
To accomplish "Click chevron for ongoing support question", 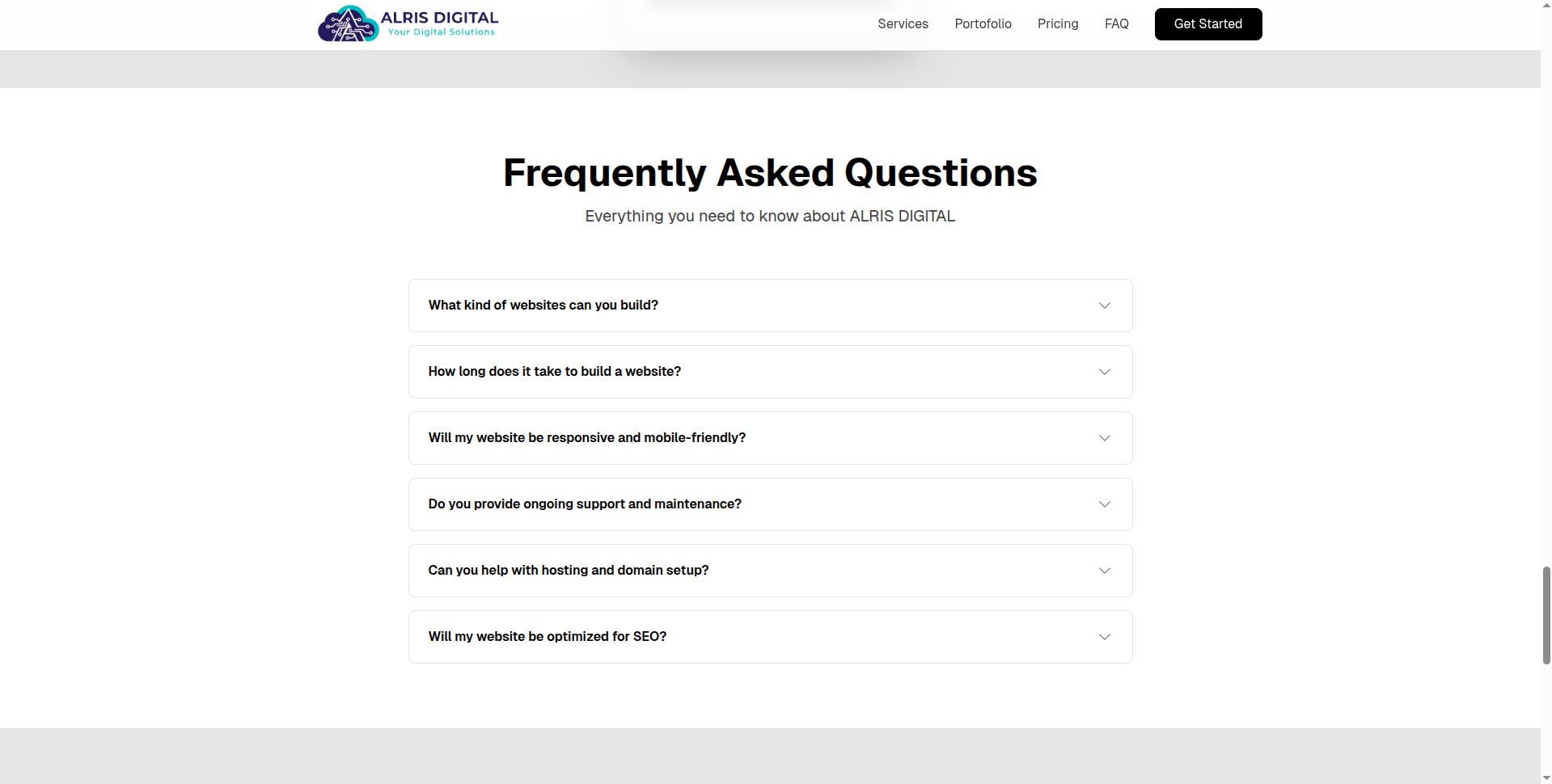I will (1104, 504).
